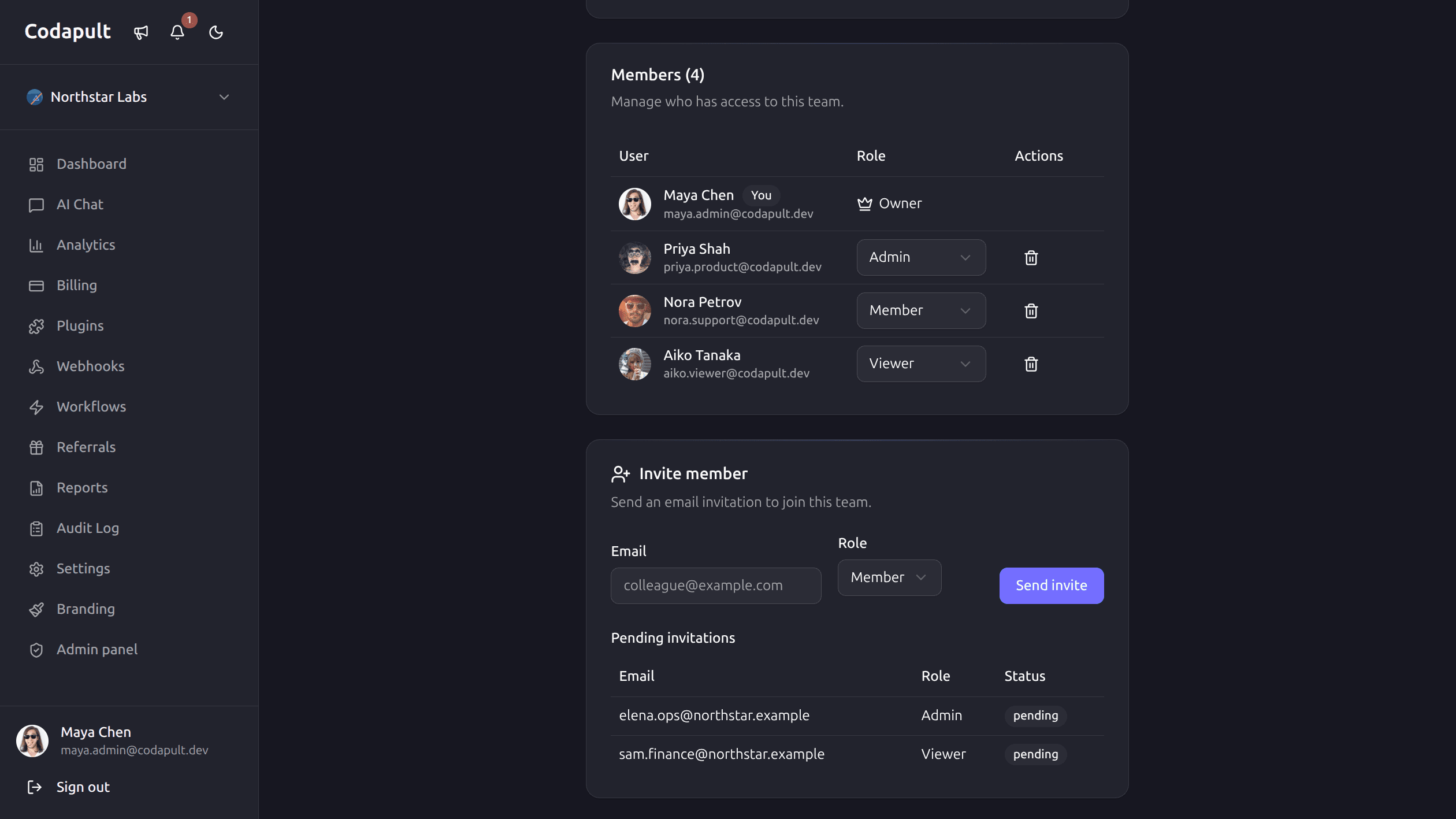Click the Sign out icon
The height and width of the screenshot is (819, 1456).
(x=35, y=787)
